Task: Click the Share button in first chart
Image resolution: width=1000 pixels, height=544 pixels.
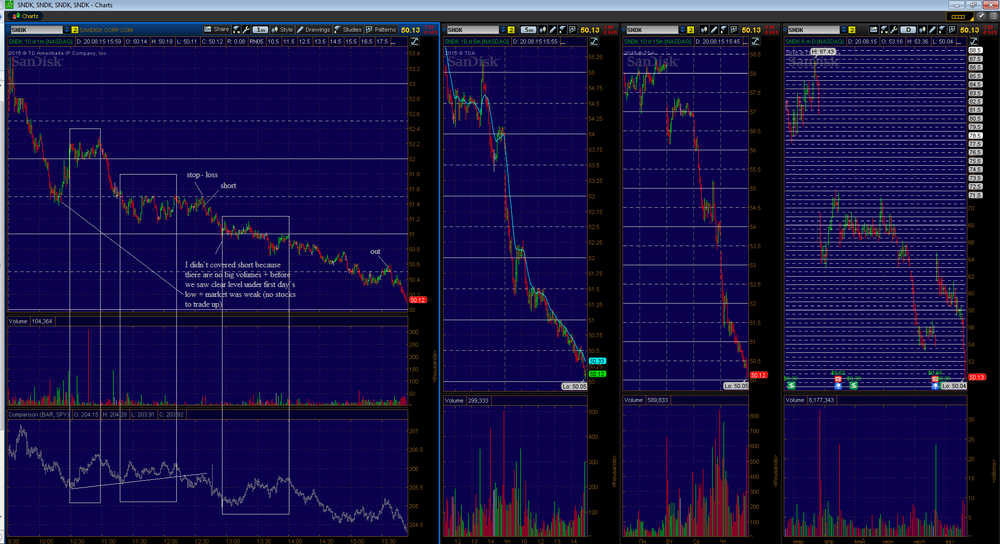Action: pos(216,29)
